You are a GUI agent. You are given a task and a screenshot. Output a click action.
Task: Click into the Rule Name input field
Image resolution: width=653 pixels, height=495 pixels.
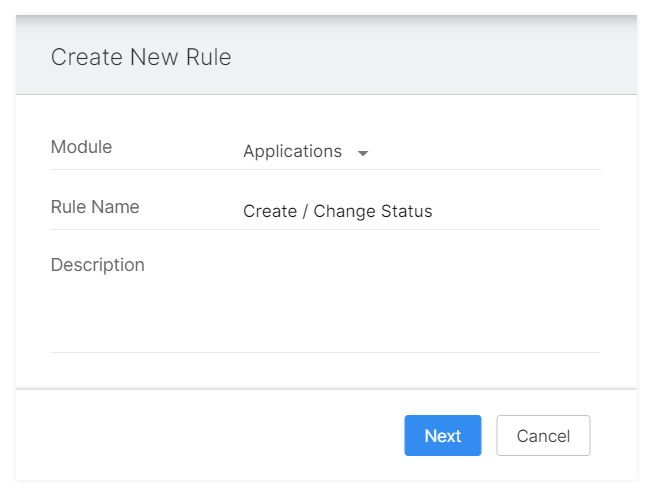(x=421, y=211)
